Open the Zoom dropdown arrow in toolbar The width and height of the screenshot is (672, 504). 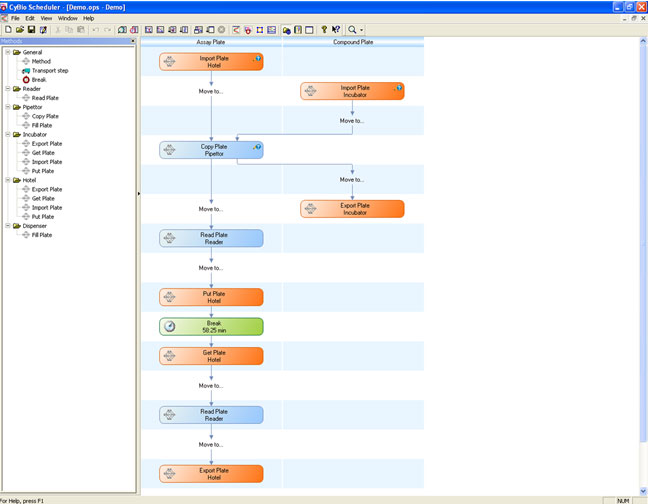pos(362,30)
